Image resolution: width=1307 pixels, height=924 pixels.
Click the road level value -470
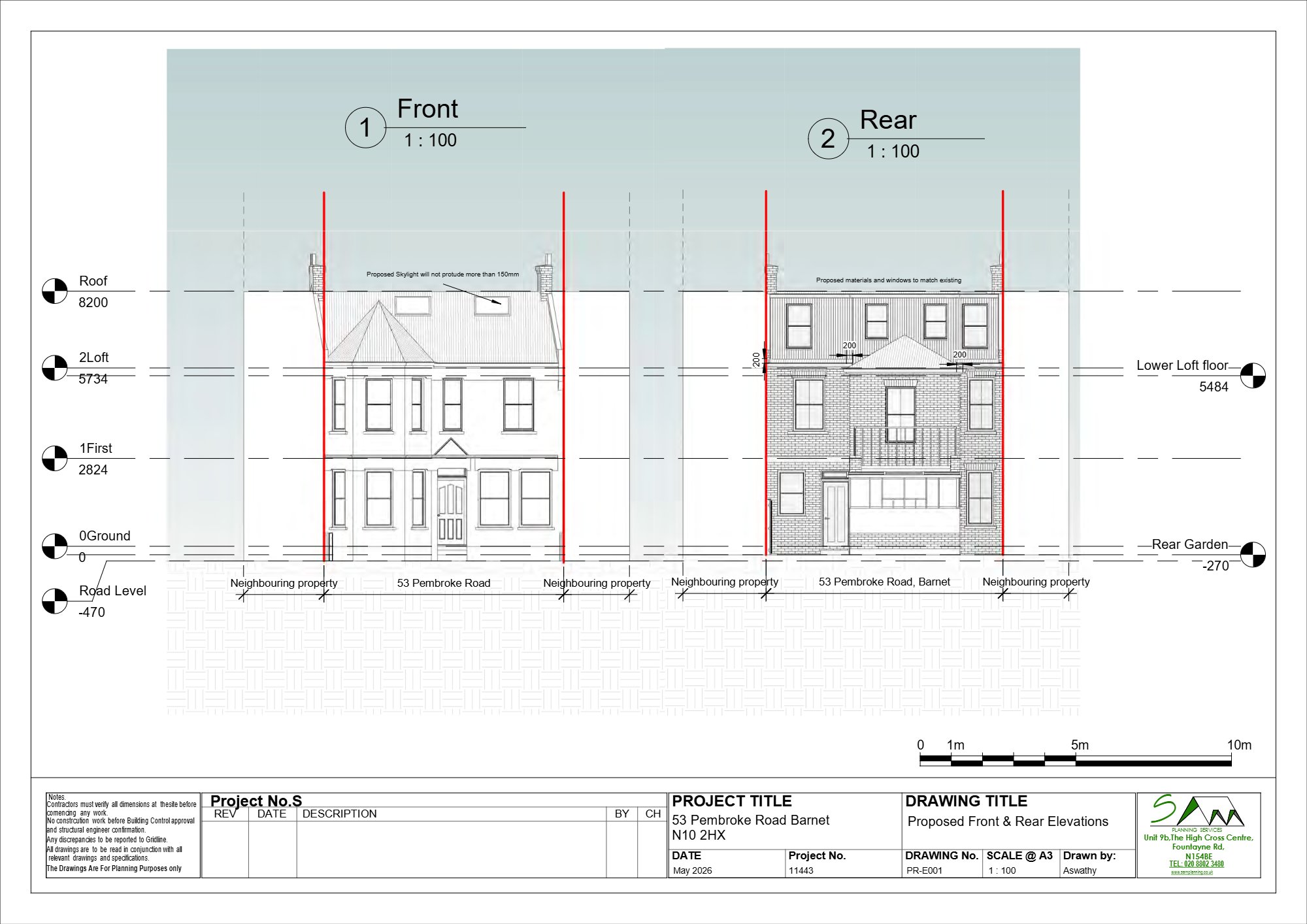coord(91,612)
